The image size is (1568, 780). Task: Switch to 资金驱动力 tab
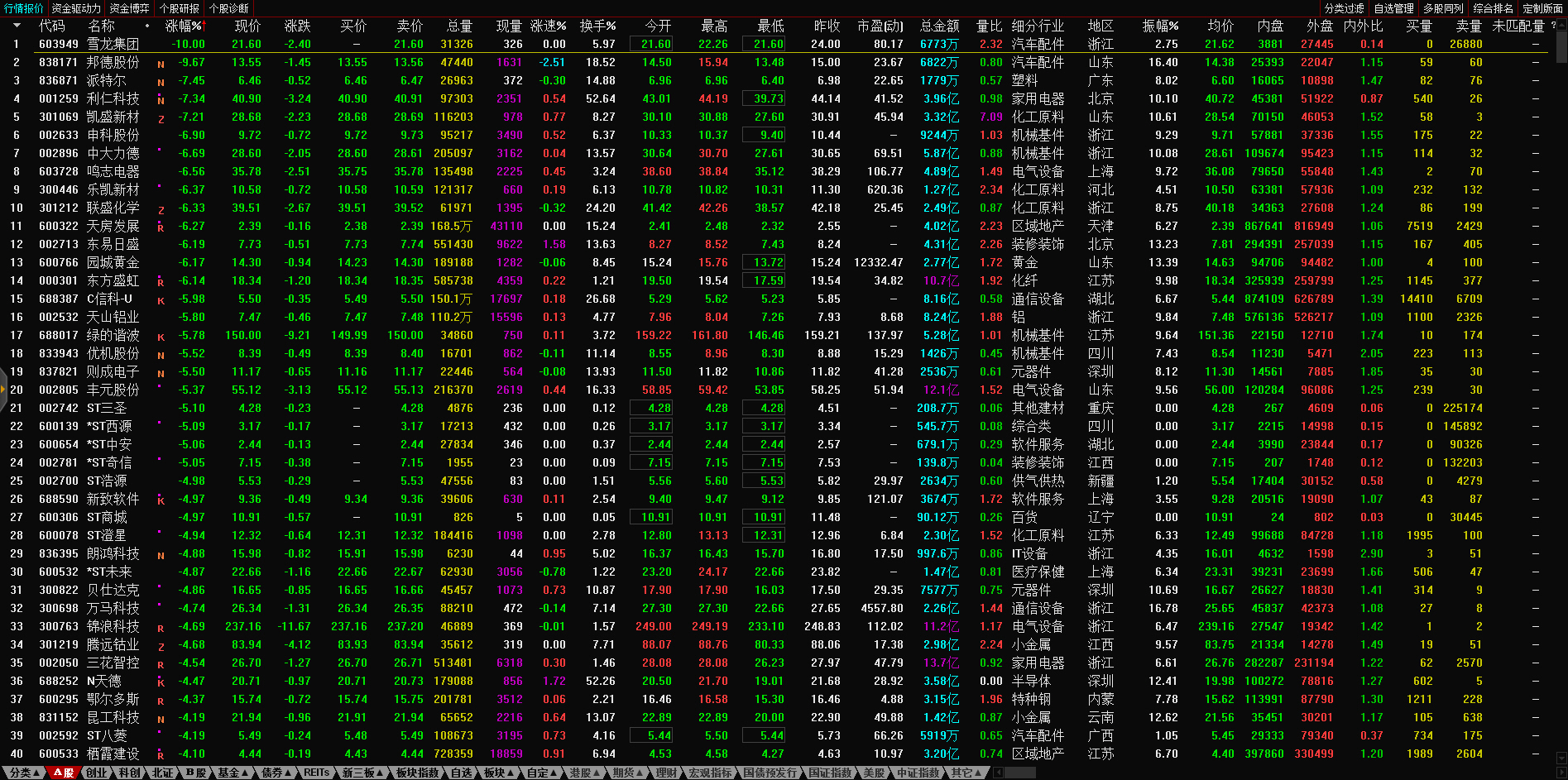76,8
